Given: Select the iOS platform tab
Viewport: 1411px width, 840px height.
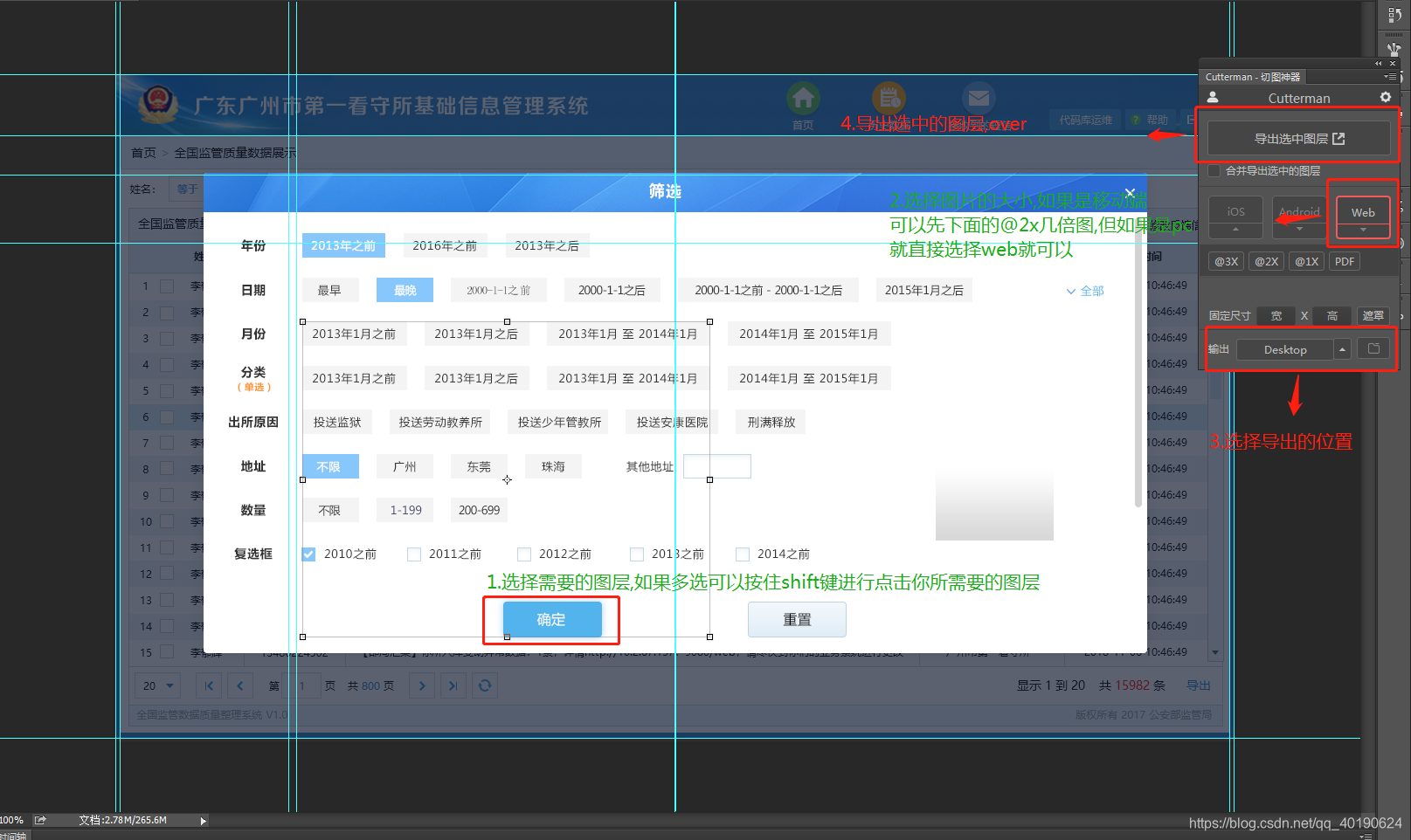Looking at the screenshot, I should click(x=1235, y=210).
